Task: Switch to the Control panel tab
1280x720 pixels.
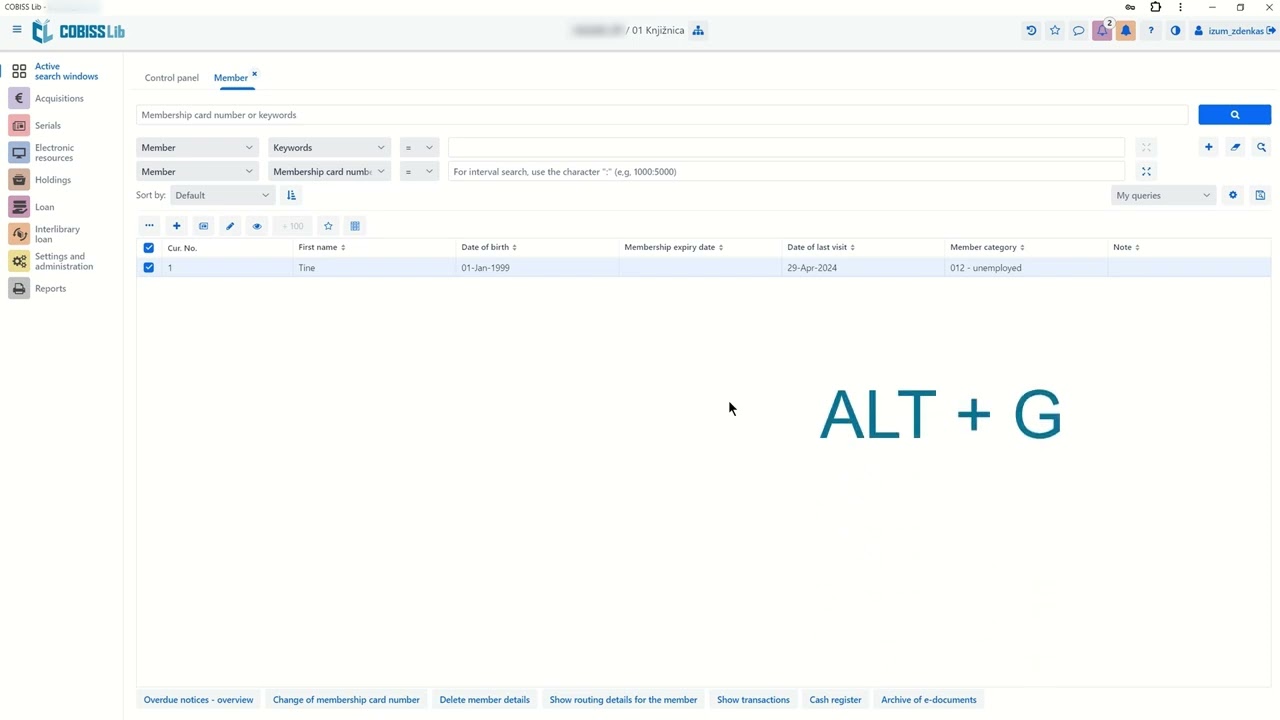Action: point(172,78)
